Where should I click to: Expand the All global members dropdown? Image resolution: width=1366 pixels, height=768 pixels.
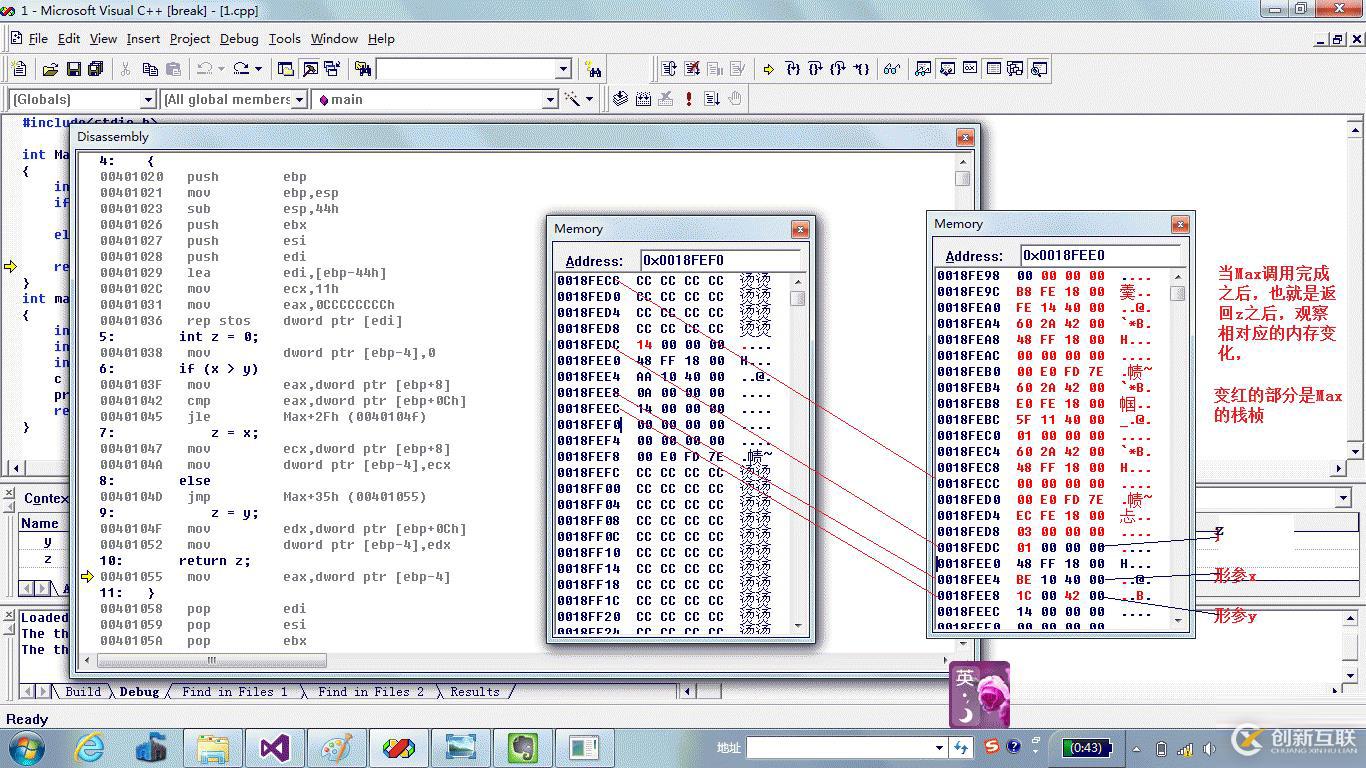click(298, 99)
